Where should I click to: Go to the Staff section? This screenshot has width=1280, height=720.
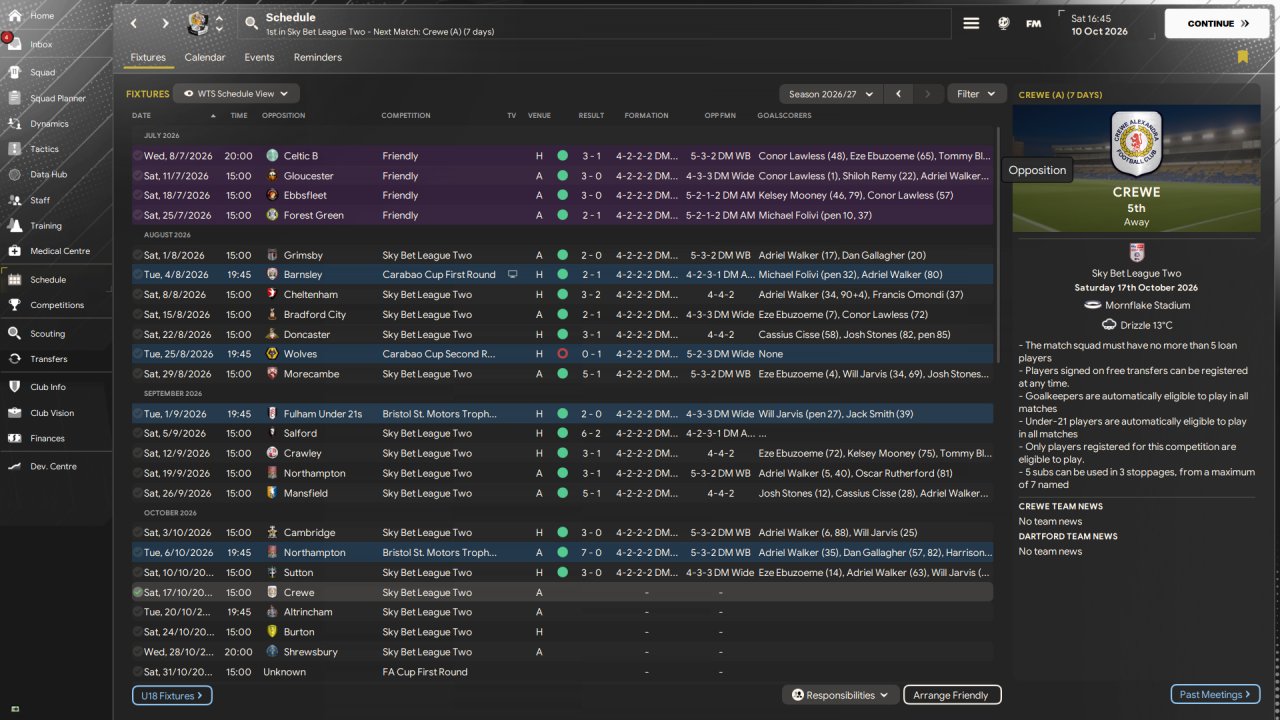40,200
